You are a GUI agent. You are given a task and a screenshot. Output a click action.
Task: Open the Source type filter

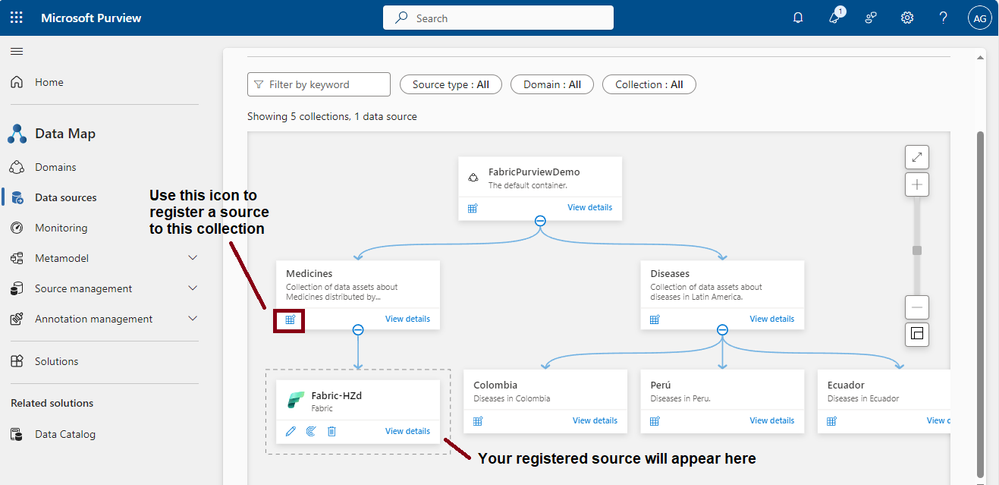[450, 84]
